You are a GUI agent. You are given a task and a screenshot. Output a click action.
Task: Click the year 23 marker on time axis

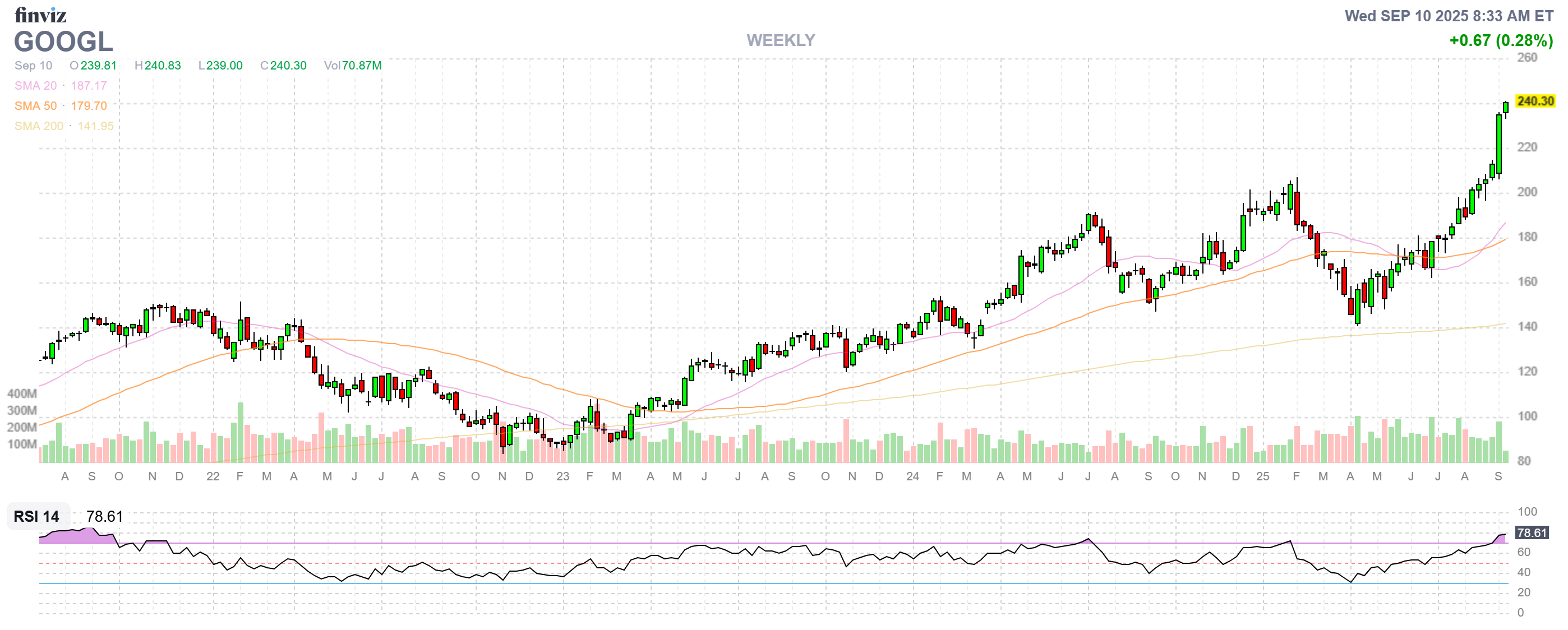[x=562, y=476]
